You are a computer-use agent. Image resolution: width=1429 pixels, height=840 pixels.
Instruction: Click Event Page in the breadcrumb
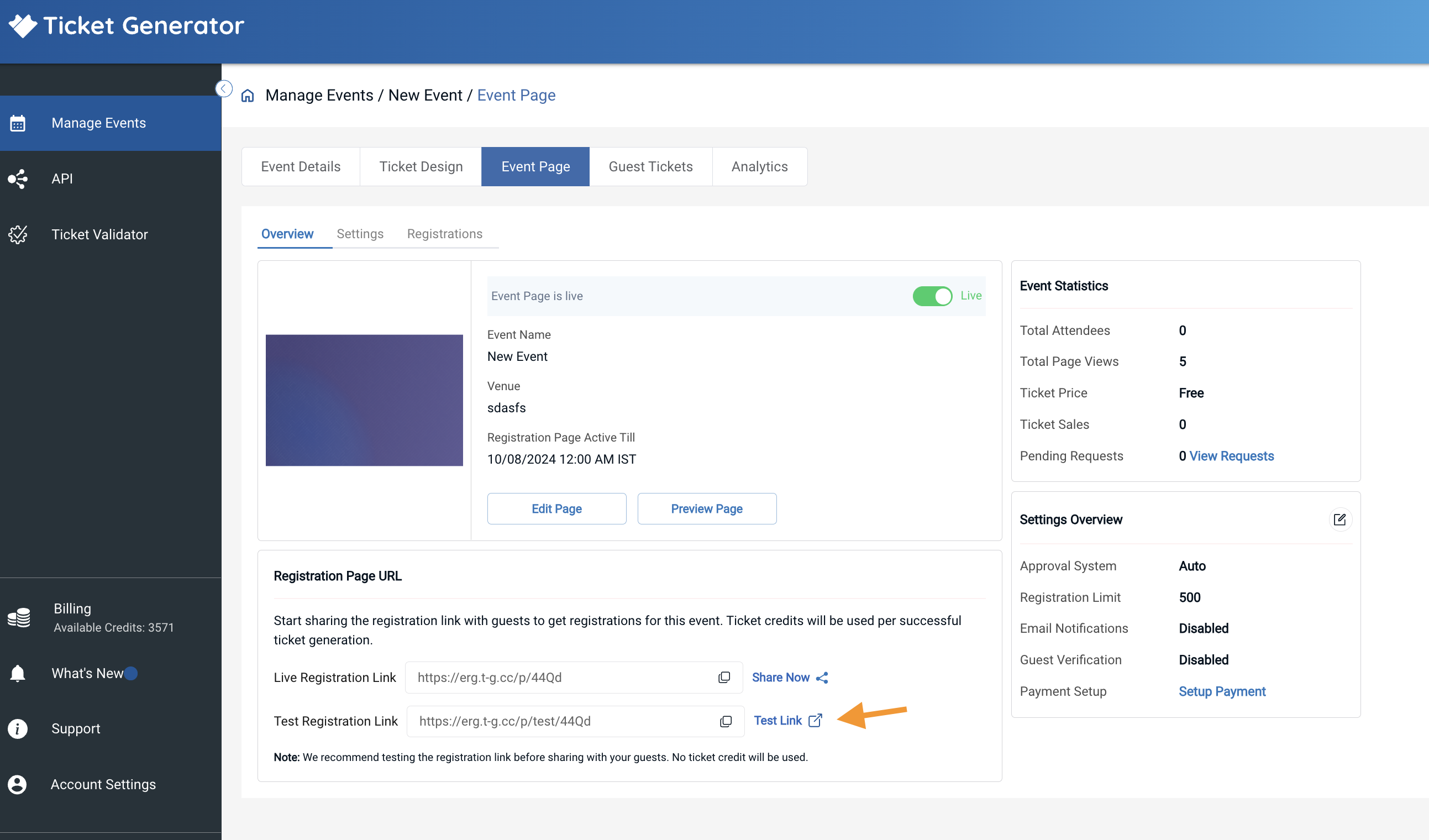pos(516,95)
